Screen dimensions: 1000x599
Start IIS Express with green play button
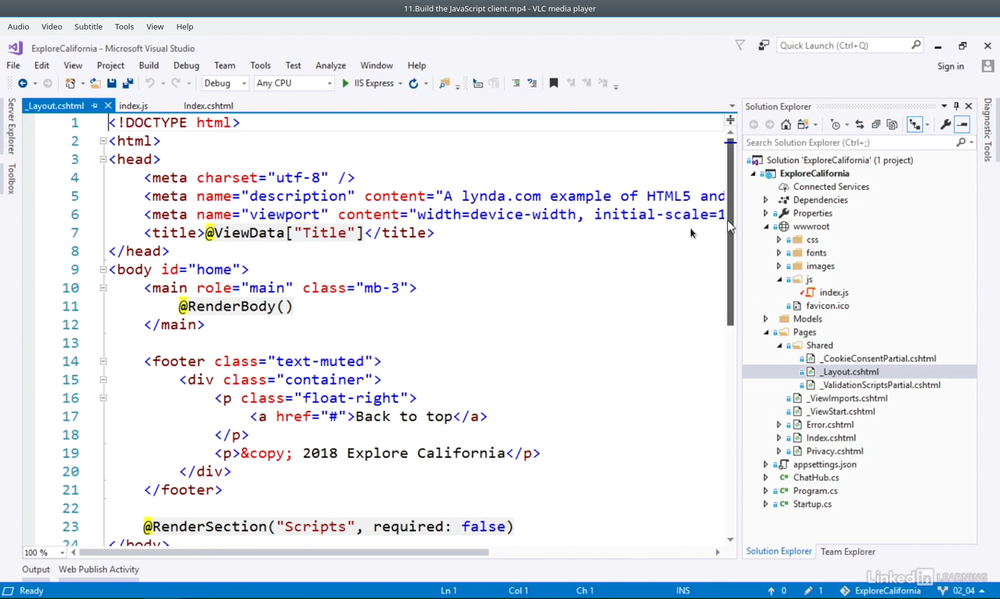point(345,83)
